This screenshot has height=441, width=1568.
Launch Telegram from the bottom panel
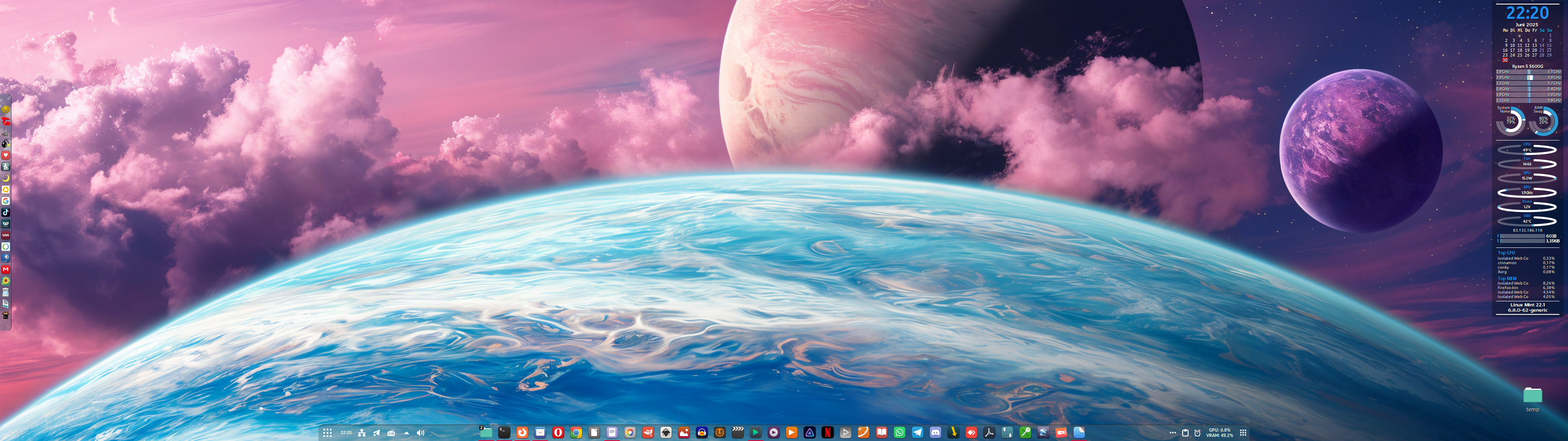917,432
